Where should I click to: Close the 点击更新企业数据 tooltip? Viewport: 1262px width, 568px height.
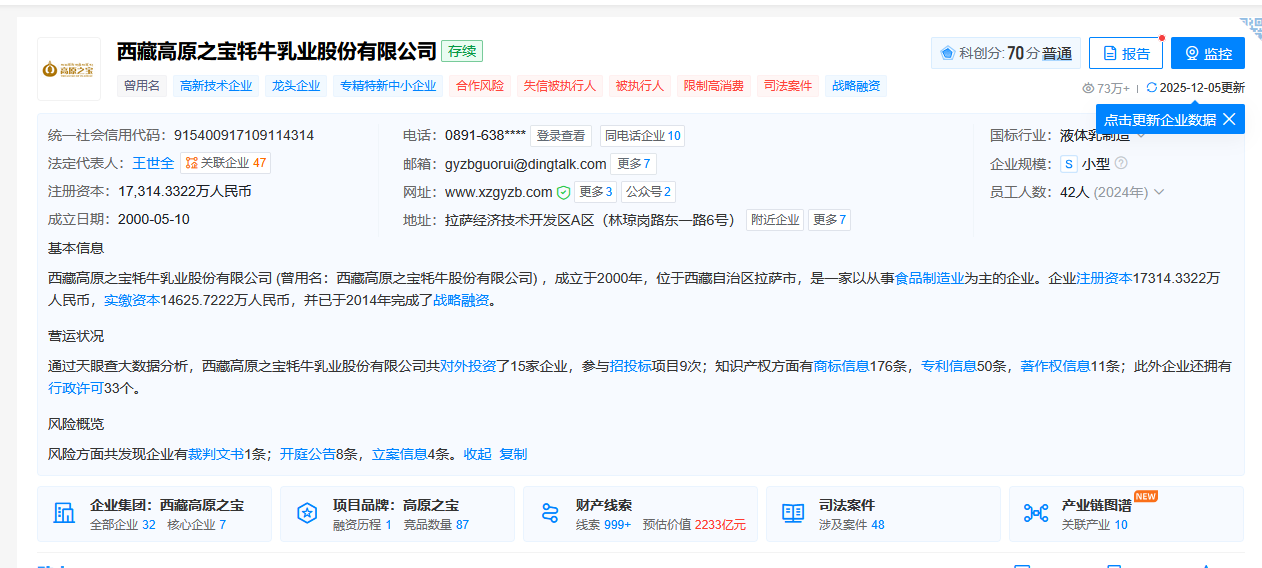click(x=1229, y=119)
